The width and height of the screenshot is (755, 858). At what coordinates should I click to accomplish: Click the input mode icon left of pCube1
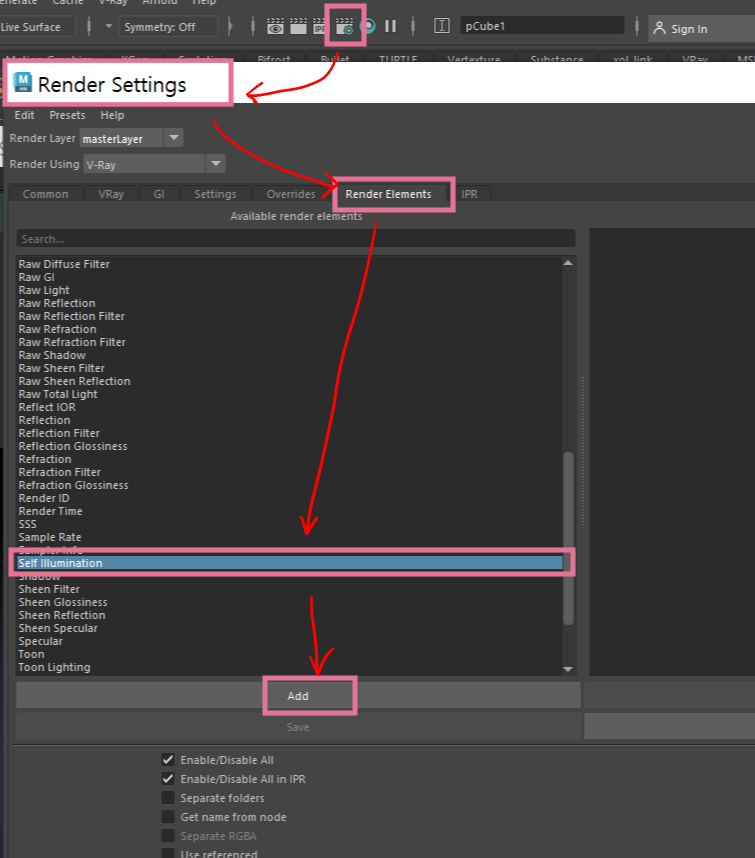[x=442, y=26]
